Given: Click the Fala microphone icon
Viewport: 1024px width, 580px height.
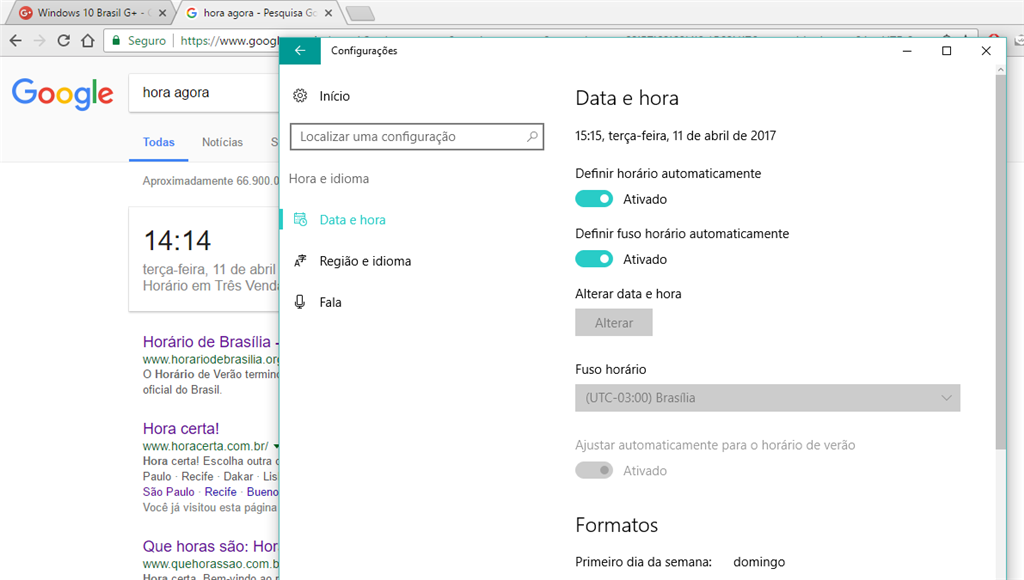Looking at the screenshot, I should point(300,302).
